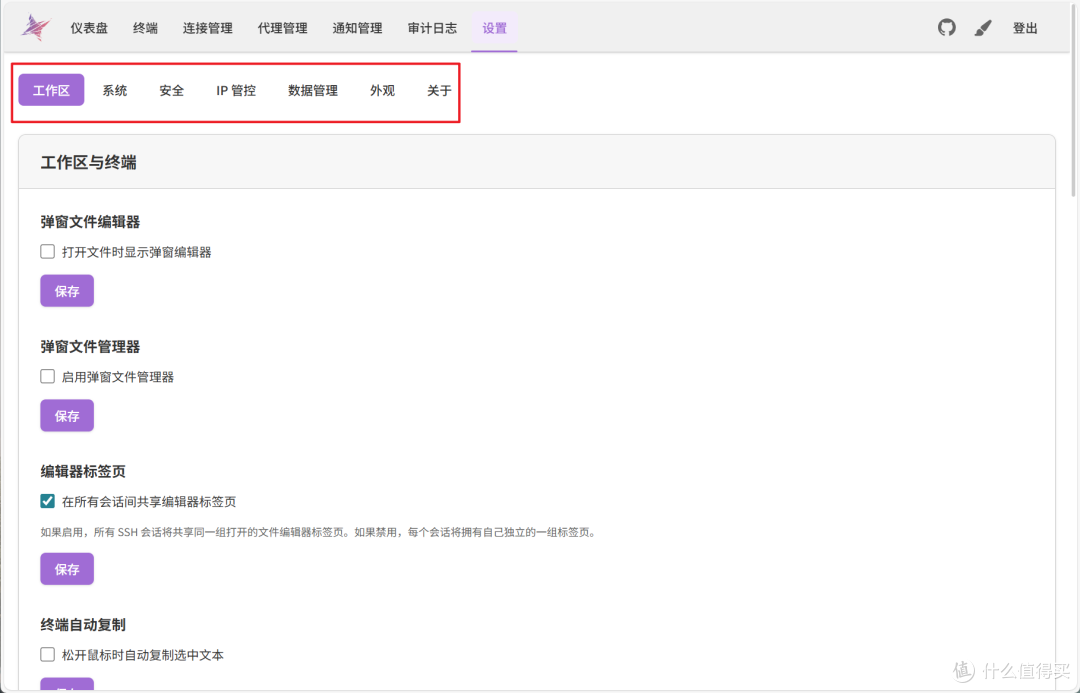Click the 弹窗文件管理器 section title
This screenshot has width=1080, height=693.
90,346
